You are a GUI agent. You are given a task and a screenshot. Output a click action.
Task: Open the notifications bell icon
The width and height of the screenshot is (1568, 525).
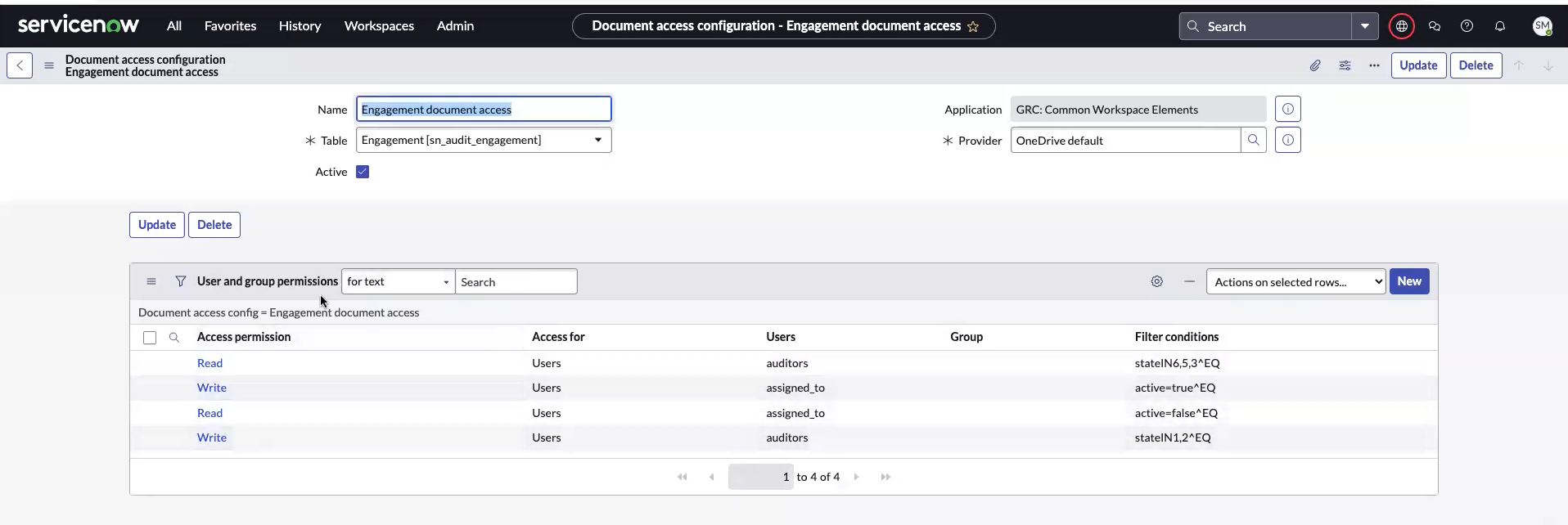click(1500, 26)
